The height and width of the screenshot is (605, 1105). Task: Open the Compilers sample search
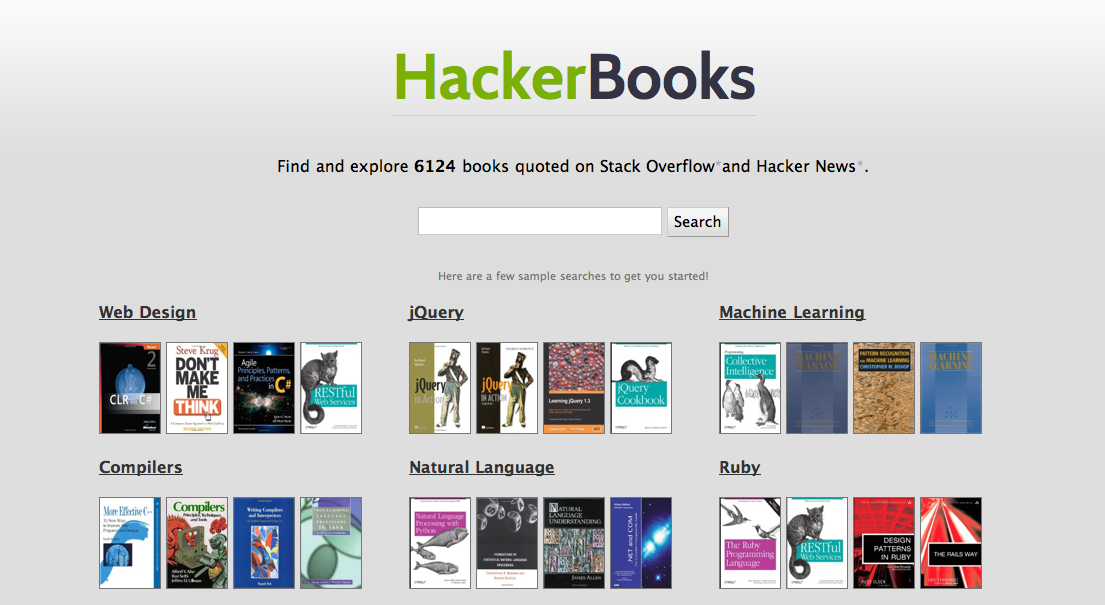pos(140,468)
